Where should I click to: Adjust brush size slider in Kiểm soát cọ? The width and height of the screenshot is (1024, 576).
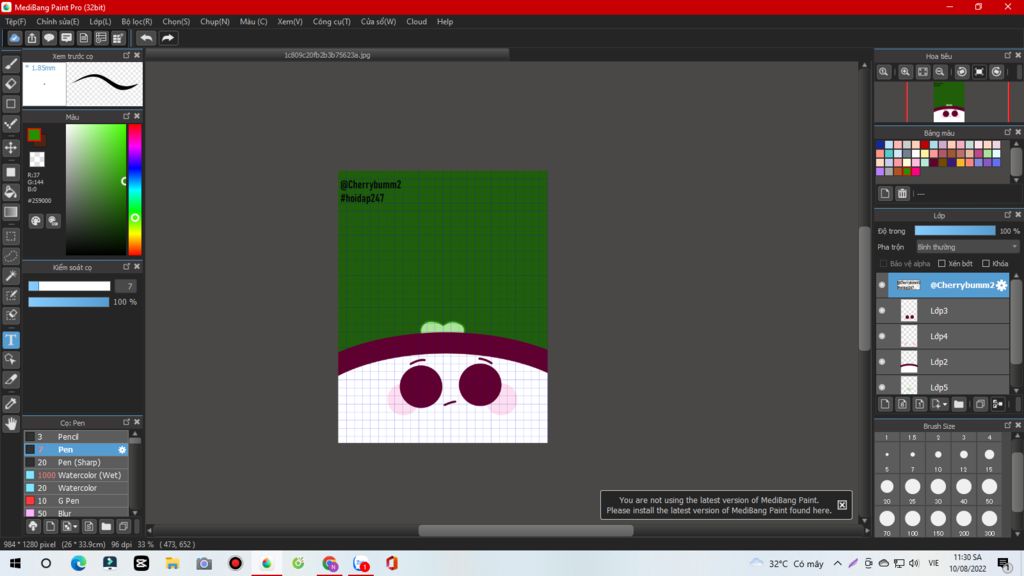click(x=69, y=286)
